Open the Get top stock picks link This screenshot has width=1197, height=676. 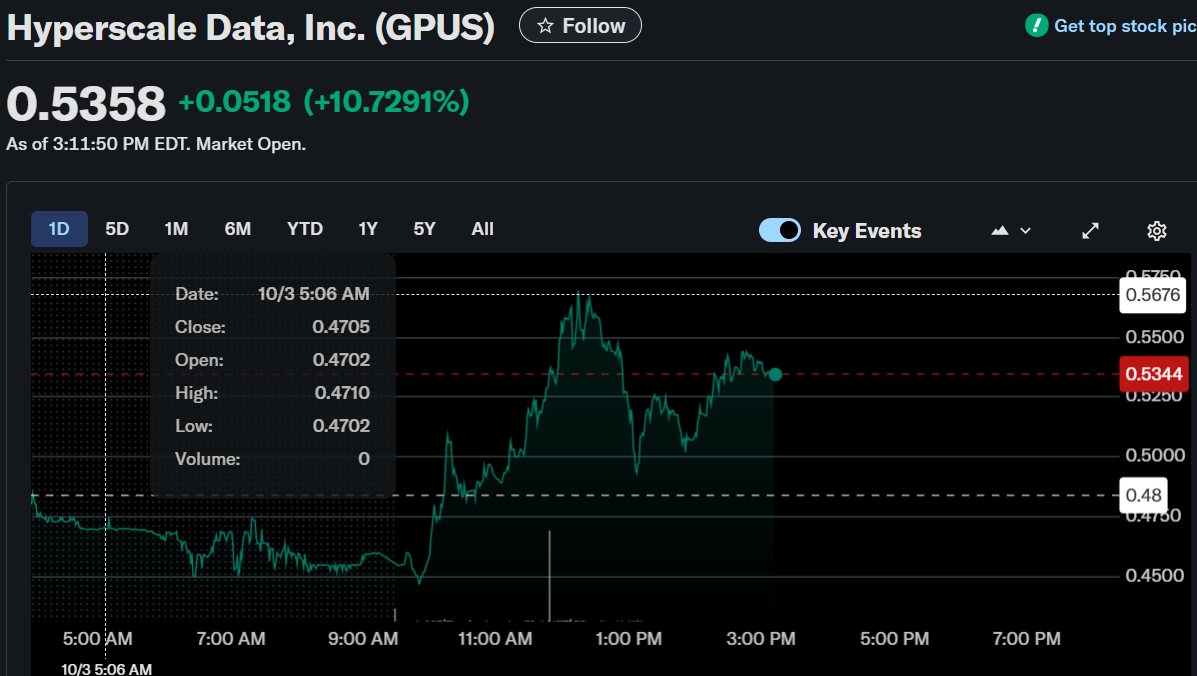pyautogui.click(x=1124, y=26)
